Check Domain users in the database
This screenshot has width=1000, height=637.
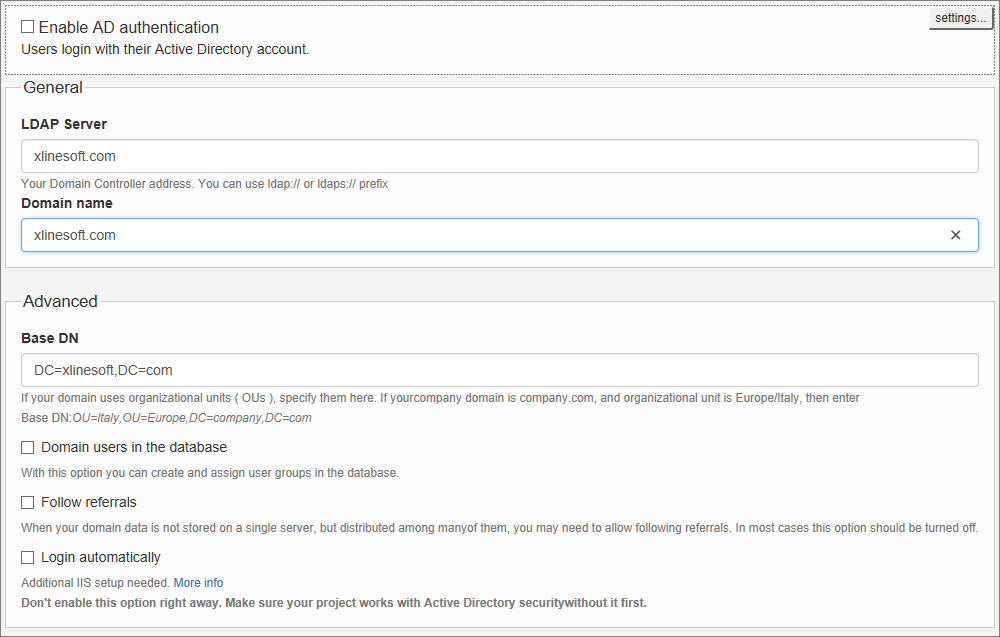[x=27, y=447]
